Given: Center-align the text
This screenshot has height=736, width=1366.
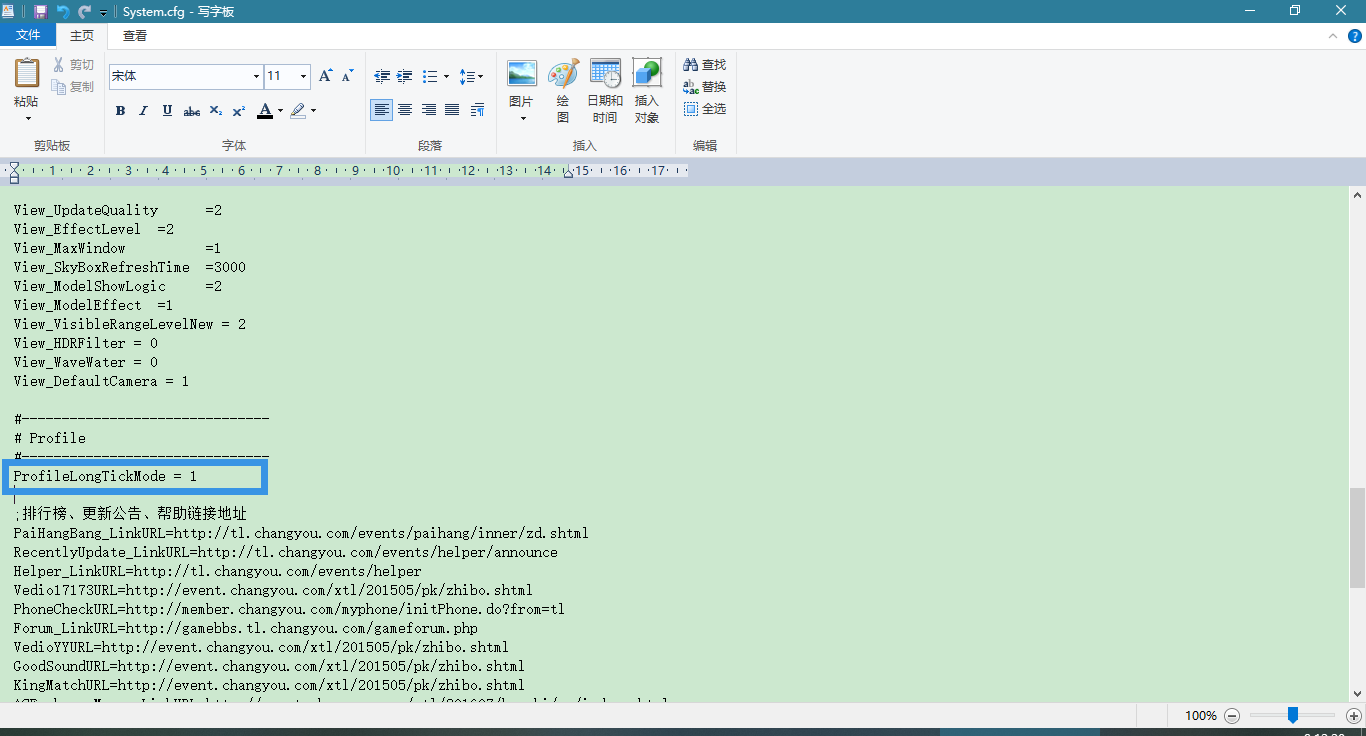Looking at the screenshot, I should (405, 110).
